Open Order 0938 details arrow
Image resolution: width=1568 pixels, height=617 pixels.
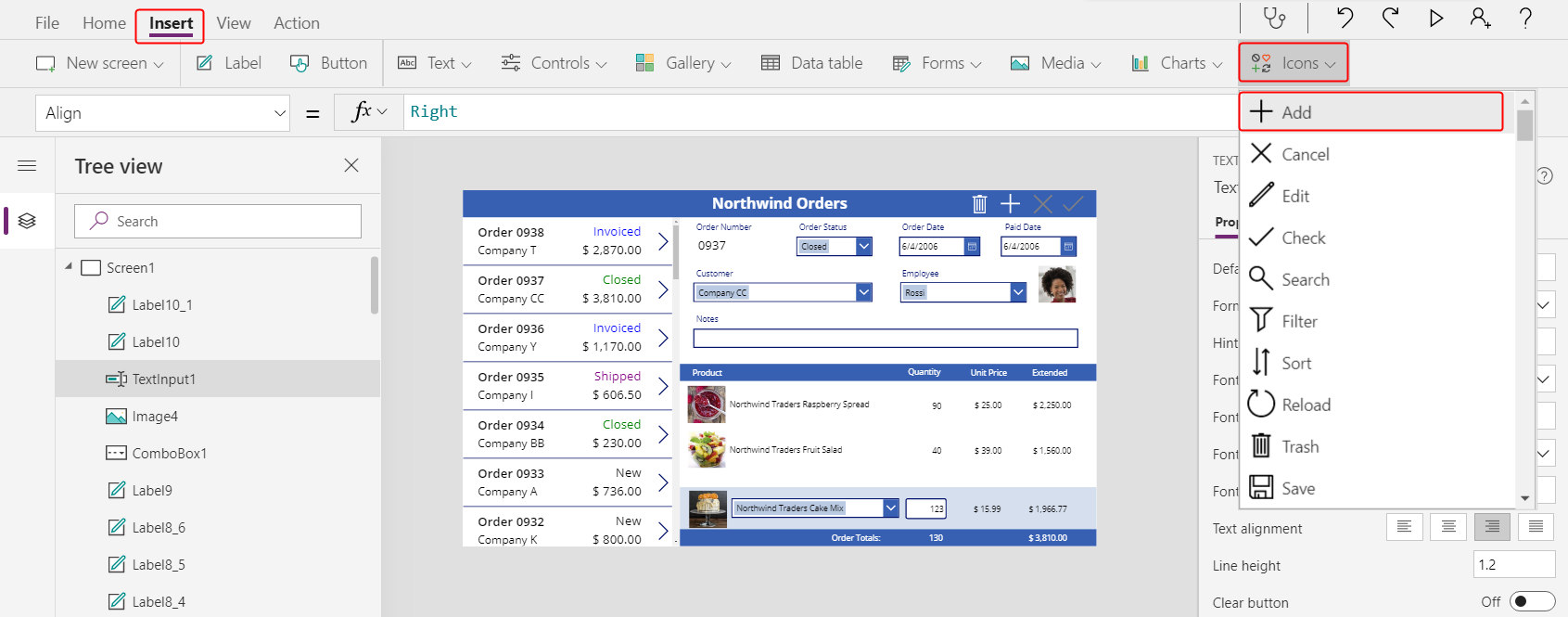(663, 241)
